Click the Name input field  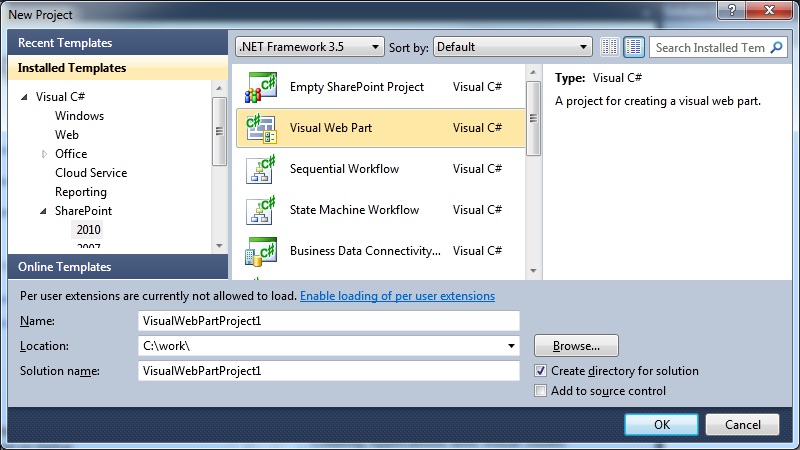click(x=329, y=321)
